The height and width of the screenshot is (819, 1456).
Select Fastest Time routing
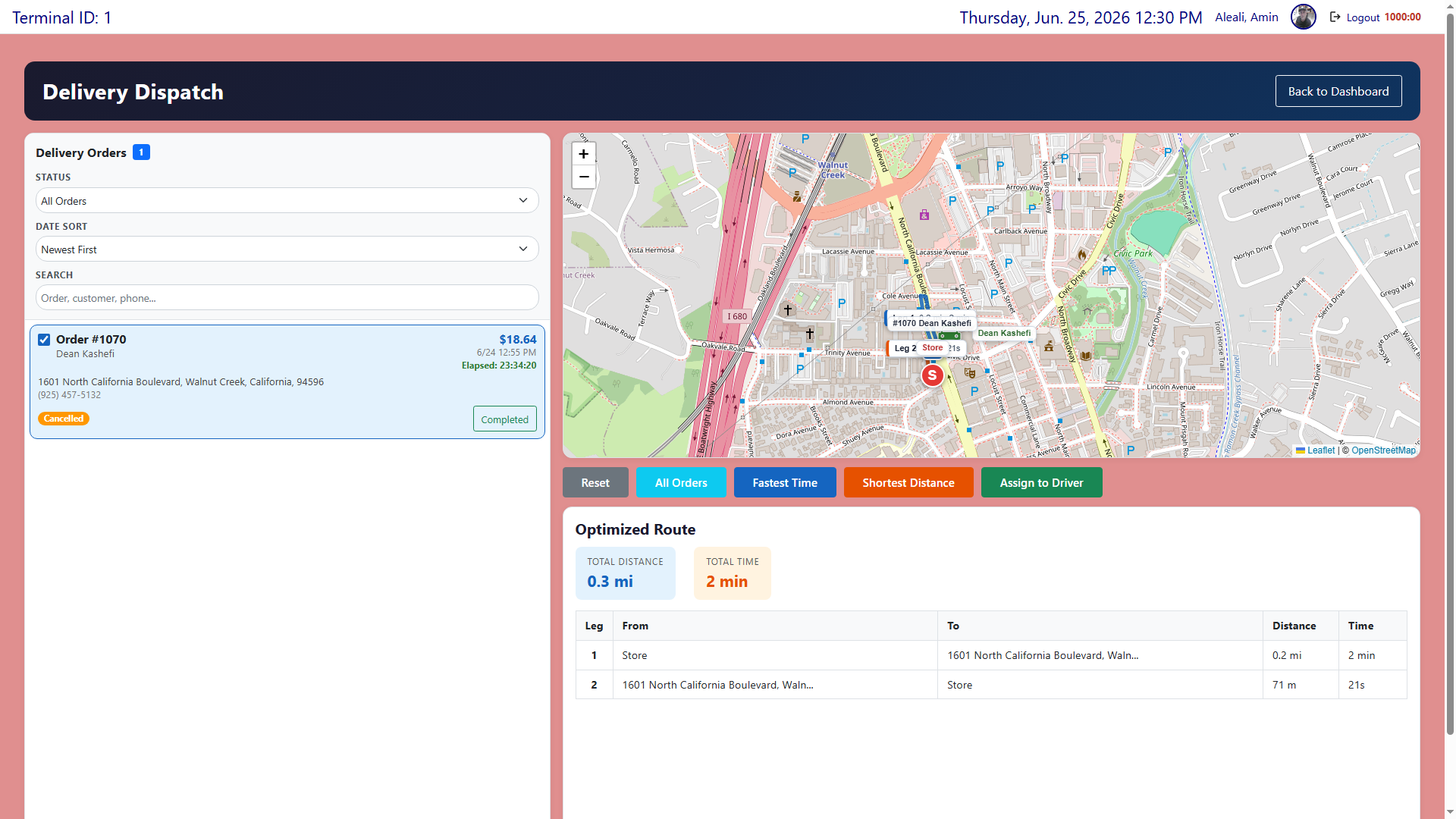(785, 482)
